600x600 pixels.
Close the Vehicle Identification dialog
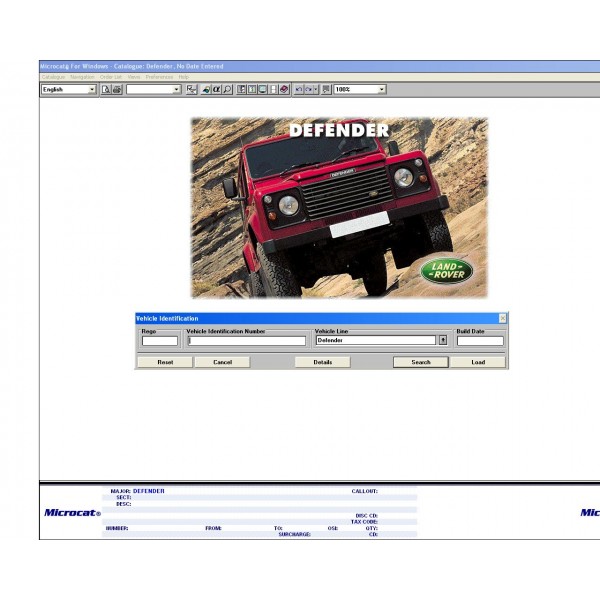coord(502,318)
